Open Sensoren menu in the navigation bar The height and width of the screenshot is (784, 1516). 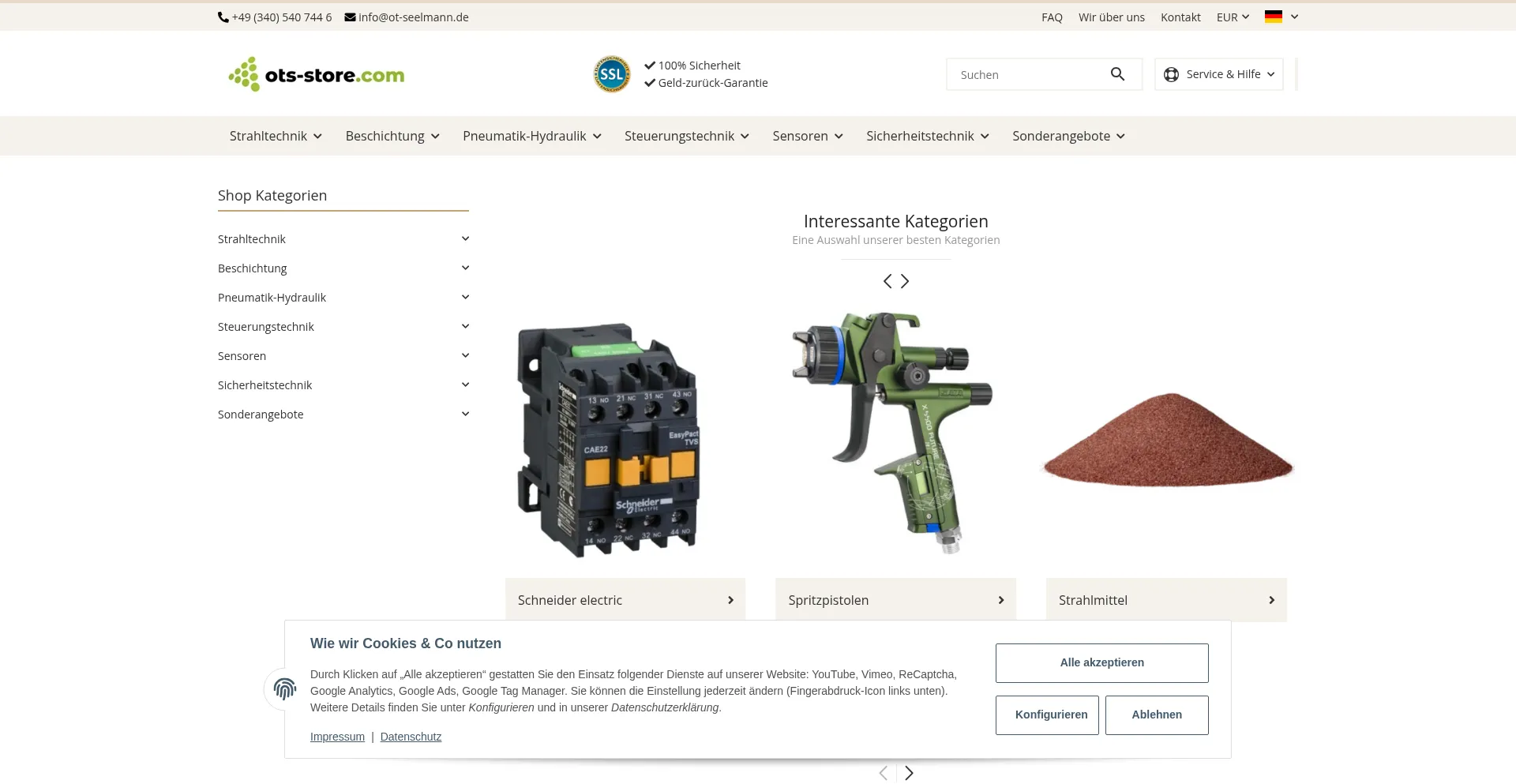click(808, 136)
